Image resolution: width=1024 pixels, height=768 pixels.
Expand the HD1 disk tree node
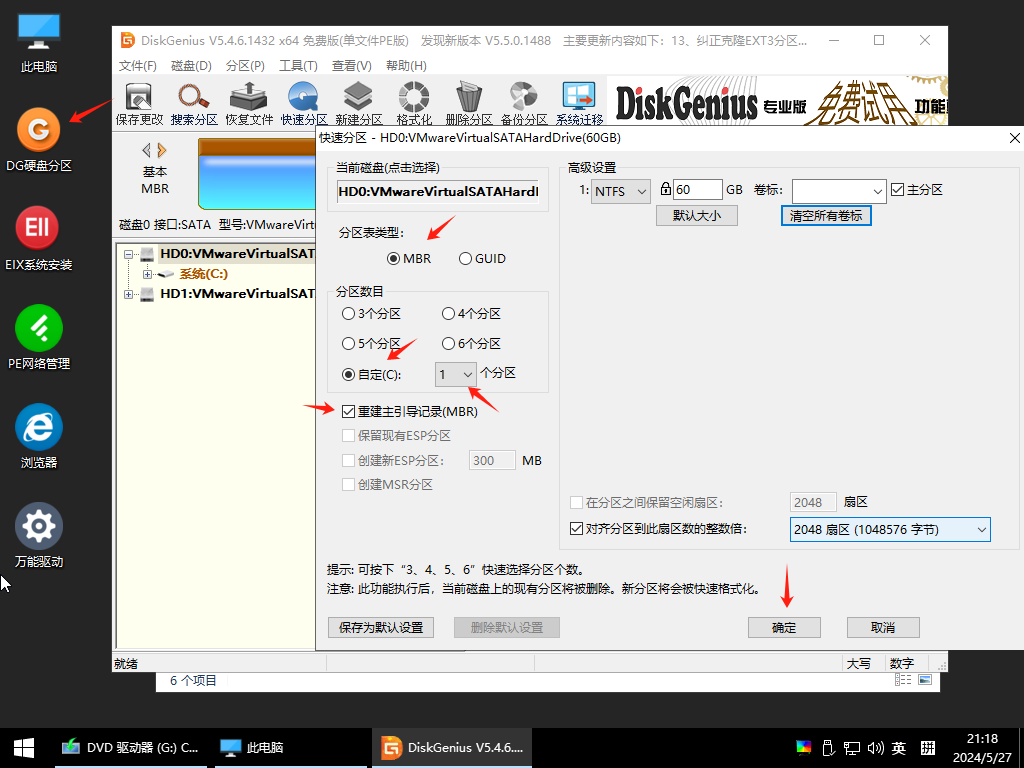(x=128, y=295)
